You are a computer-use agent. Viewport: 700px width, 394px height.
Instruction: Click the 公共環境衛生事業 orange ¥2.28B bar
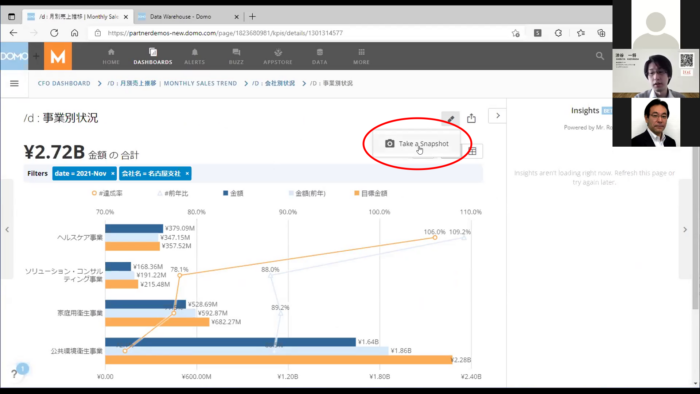click(x=279, y=360)
